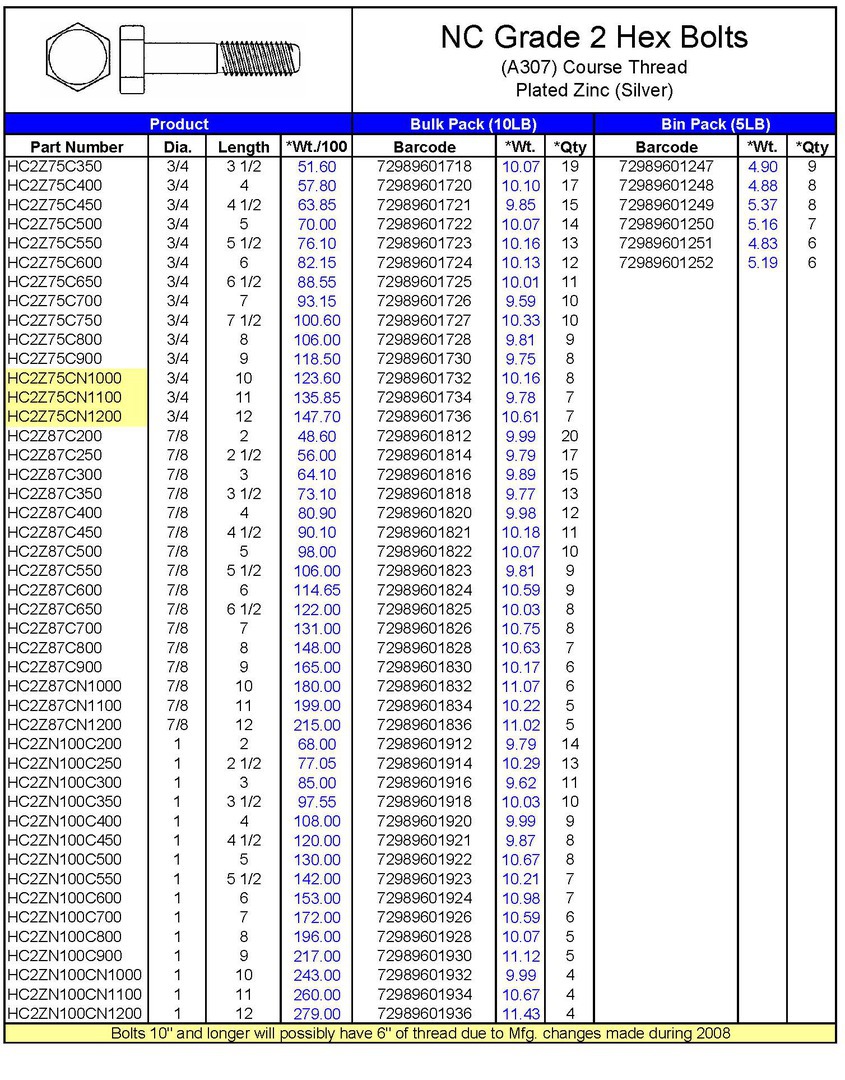The width and height of the screenshot is (845, 1080).
Task: Select the Bin Pack (5LB) header
Action: coord(714,124)
